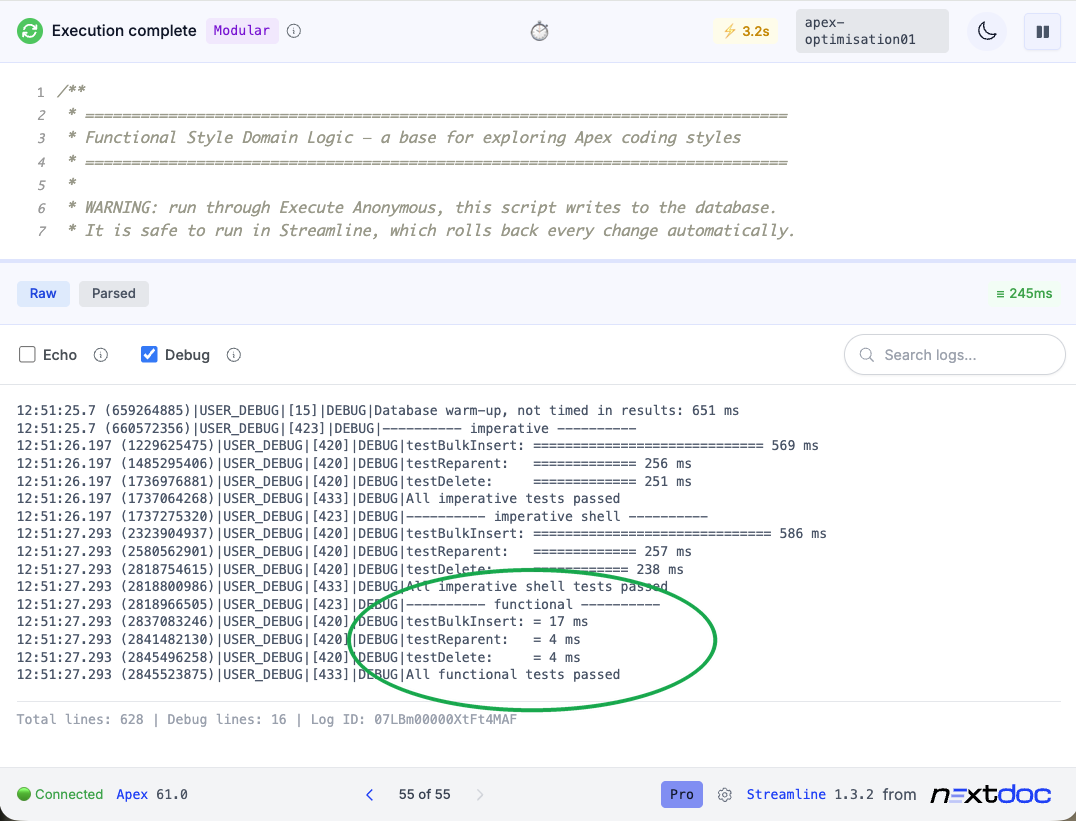Click version '1.3.2' in footer
This screenshot has width=1076, height=821.
(854, 794)
